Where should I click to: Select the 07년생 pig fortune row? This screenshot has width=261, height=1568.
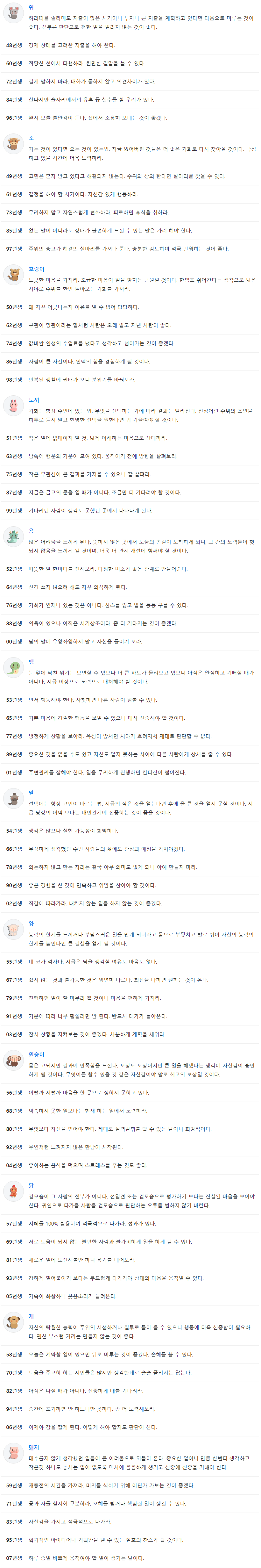(130, 1558)
